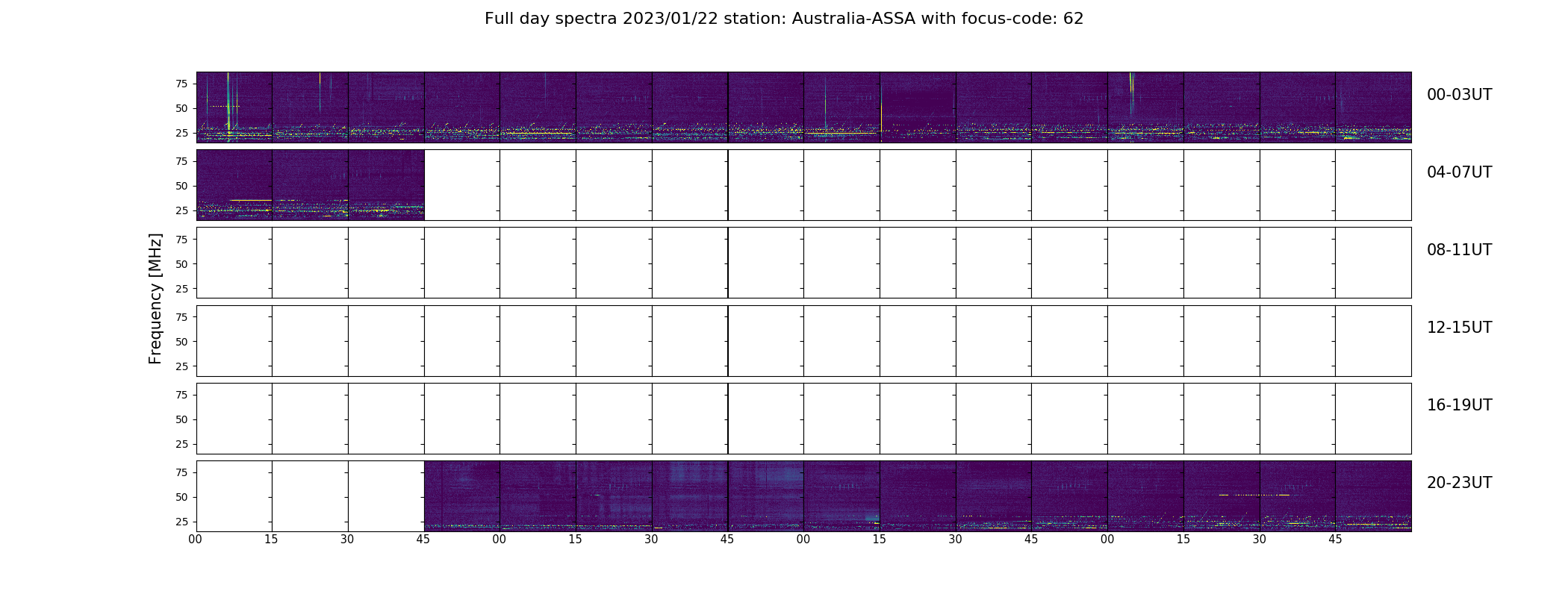Click the '25' tick on the 20-23UT row
The image size is (1568, 597).
[x=181, y=522]
